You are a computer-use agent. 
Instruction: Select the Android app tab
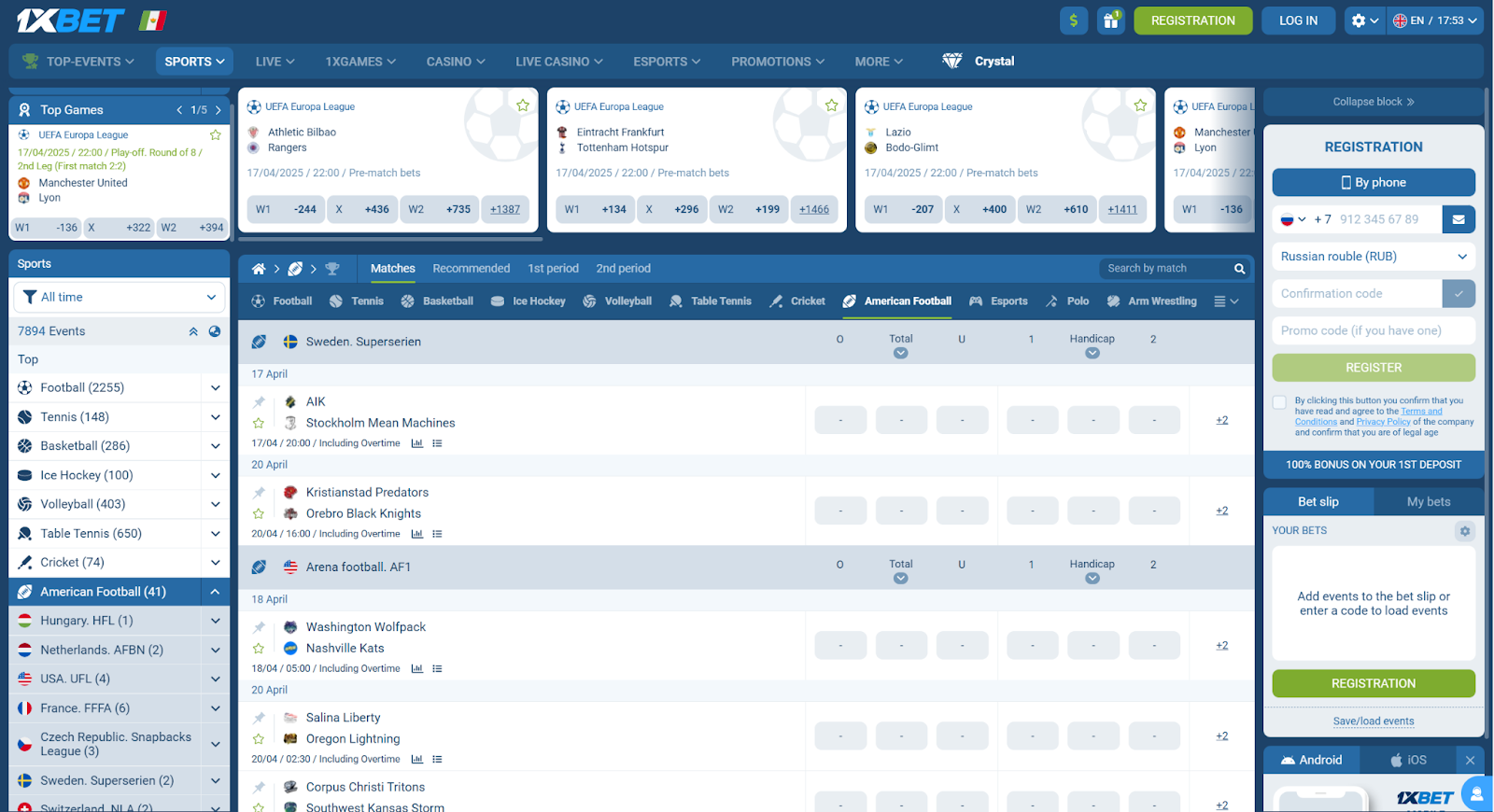point(1311,761)
